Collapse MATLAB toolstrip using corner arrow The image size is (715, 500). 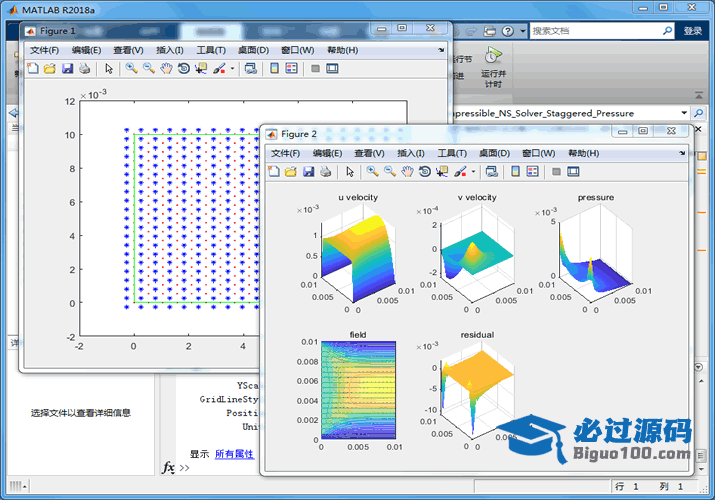[699, 95]
